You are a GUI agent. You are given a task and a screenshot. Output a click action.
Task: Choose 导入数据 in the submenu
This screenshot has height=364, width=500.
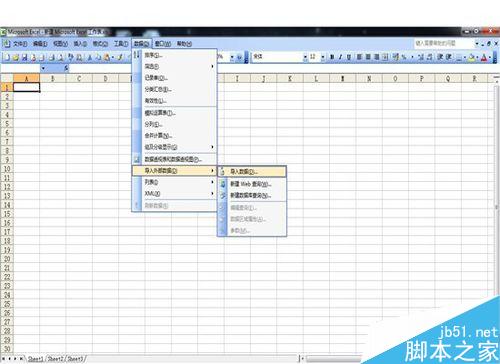pos(252,172)
